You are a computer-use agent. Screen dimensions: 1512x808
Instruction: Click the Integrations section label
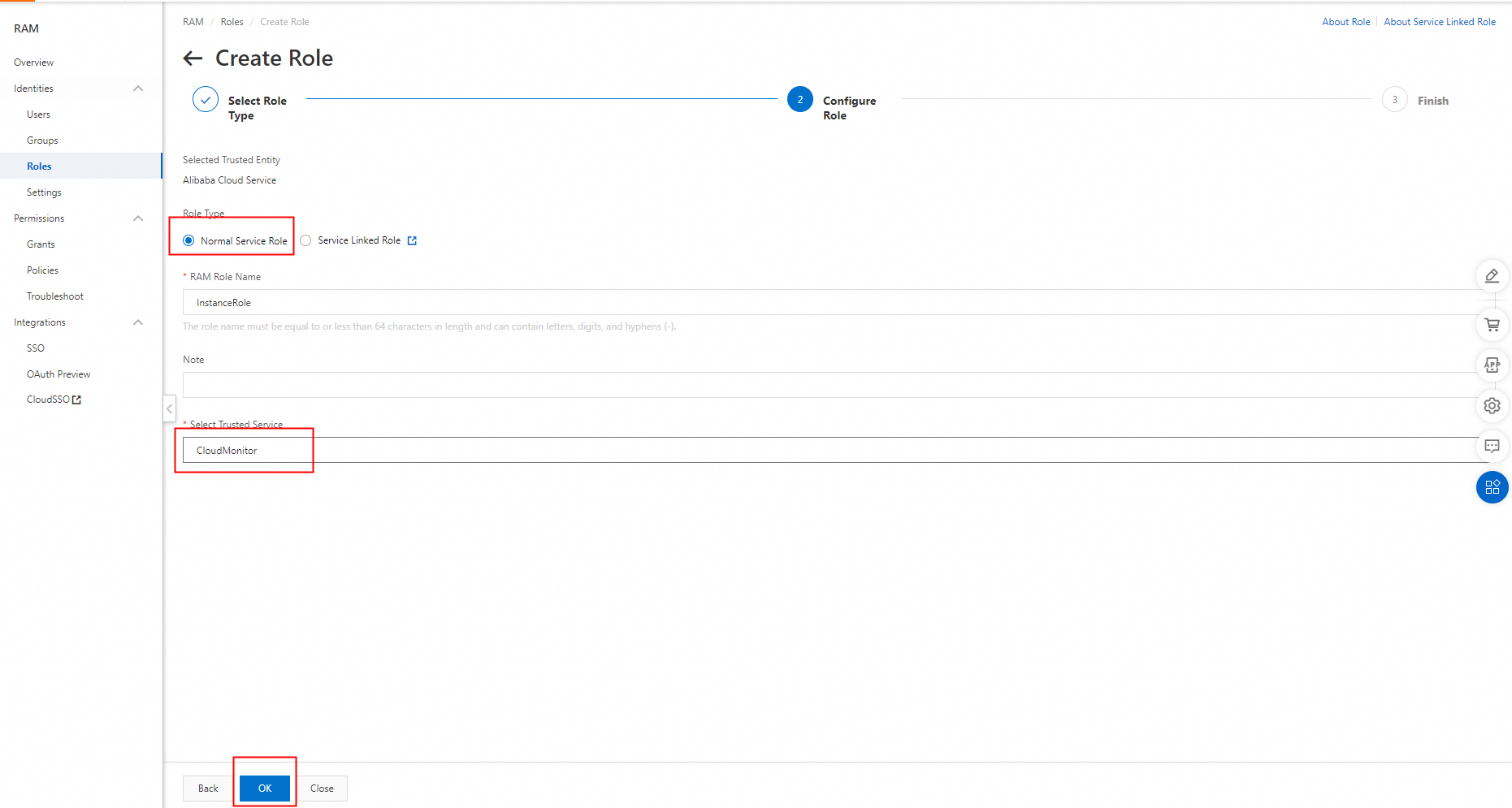click(x=40, y=322)
